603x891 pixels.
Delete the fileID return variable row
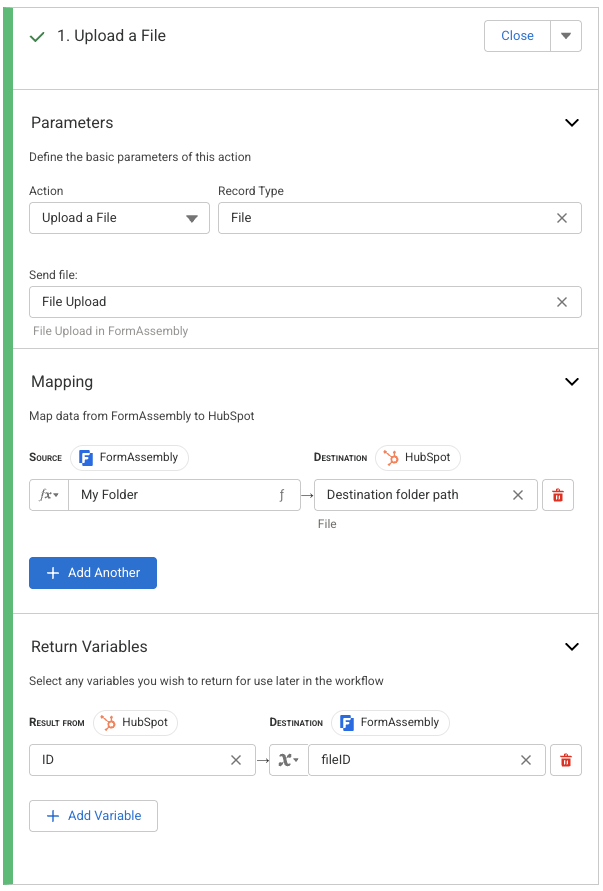click(566, 760)
